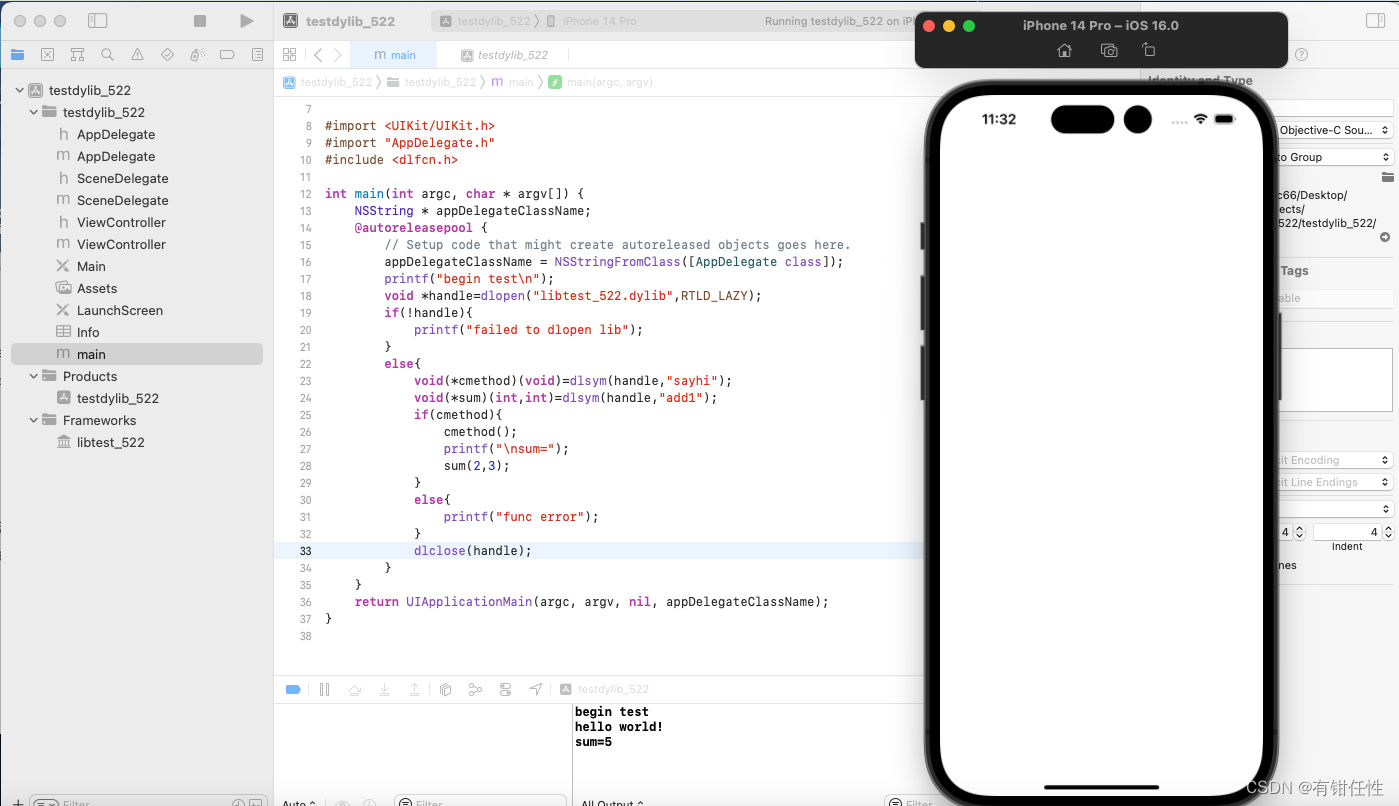Hide the debug area with the toggle icon
Viewport: 1399px width, 806px height.
(x=292, y=689)
